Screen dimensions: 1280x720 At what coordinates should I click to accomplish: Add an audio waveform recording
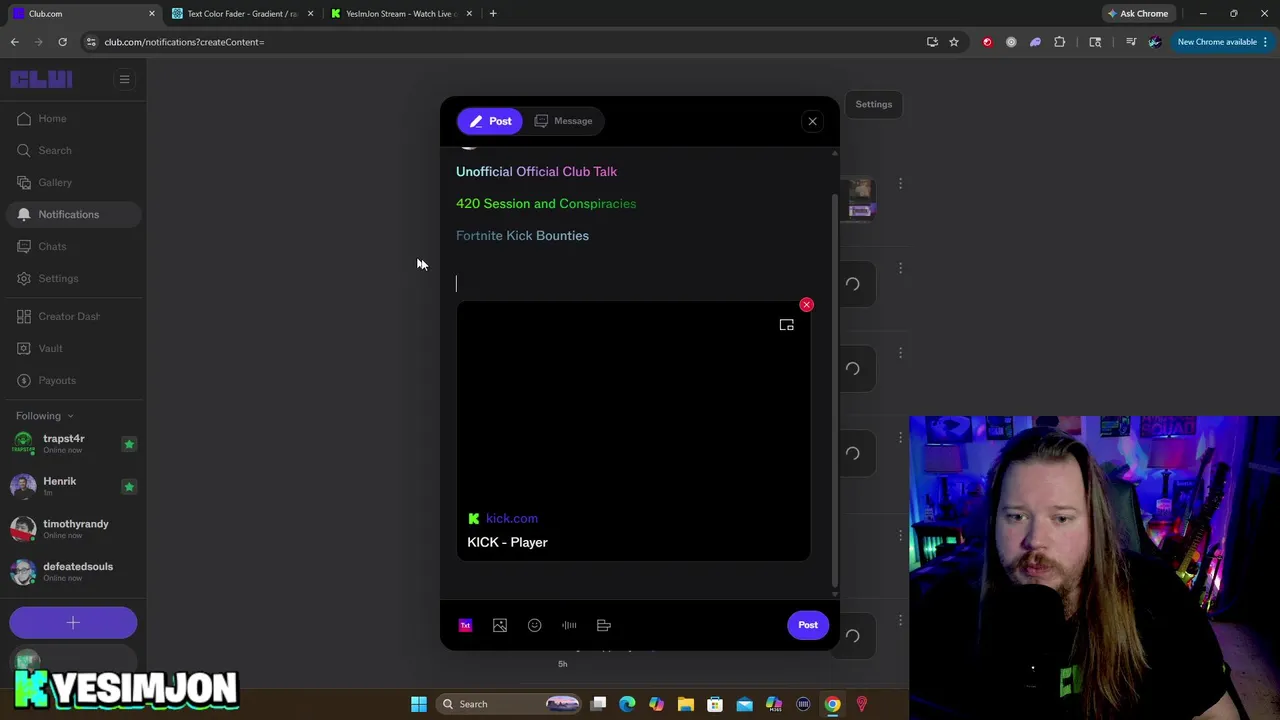[x=569, y=625]
